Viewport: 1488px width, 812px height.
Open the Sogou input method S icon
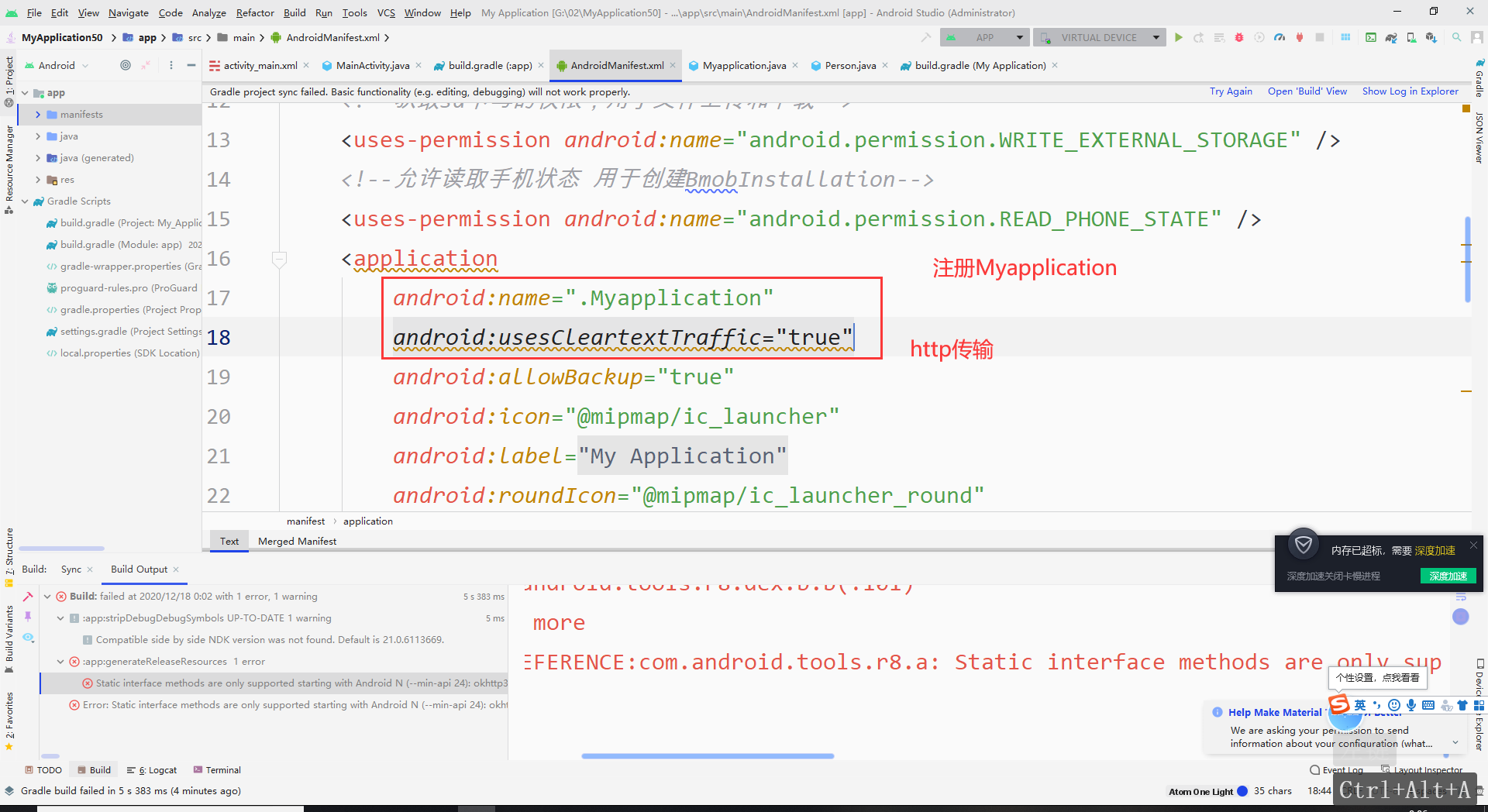1339,705
